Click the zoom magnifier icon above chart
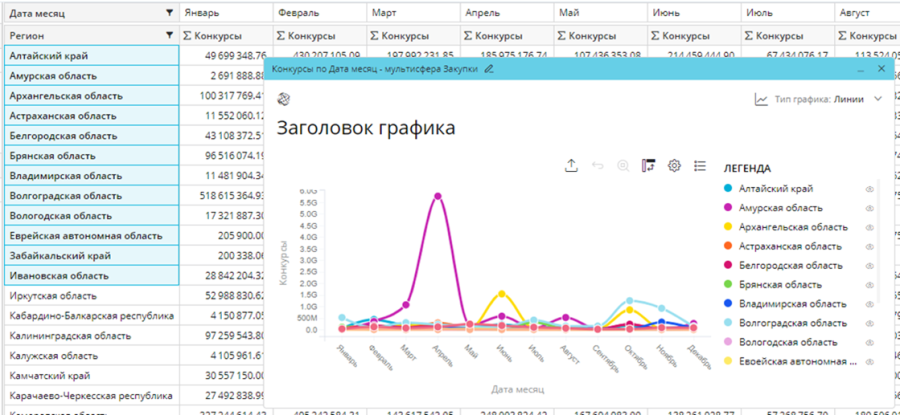This screenshot has height=415, width=900. point(623,166)
